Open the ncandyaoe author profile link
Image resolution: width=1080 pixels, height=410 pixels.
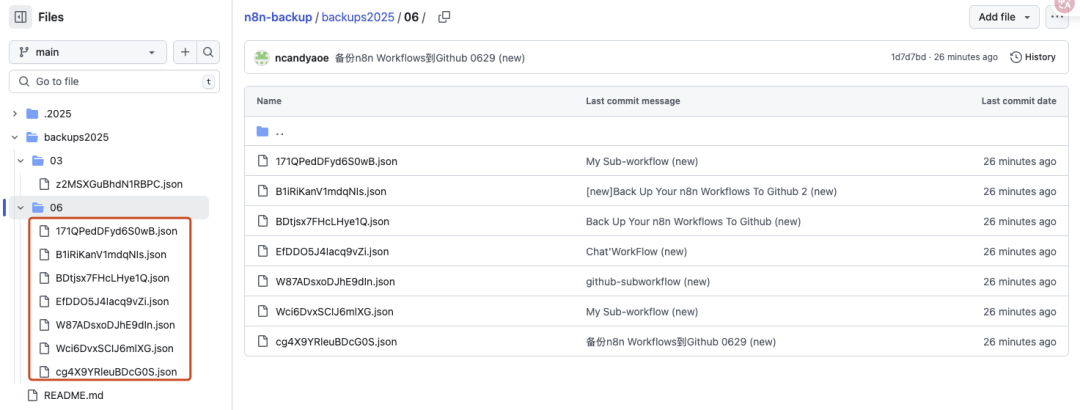coord(302,58)
